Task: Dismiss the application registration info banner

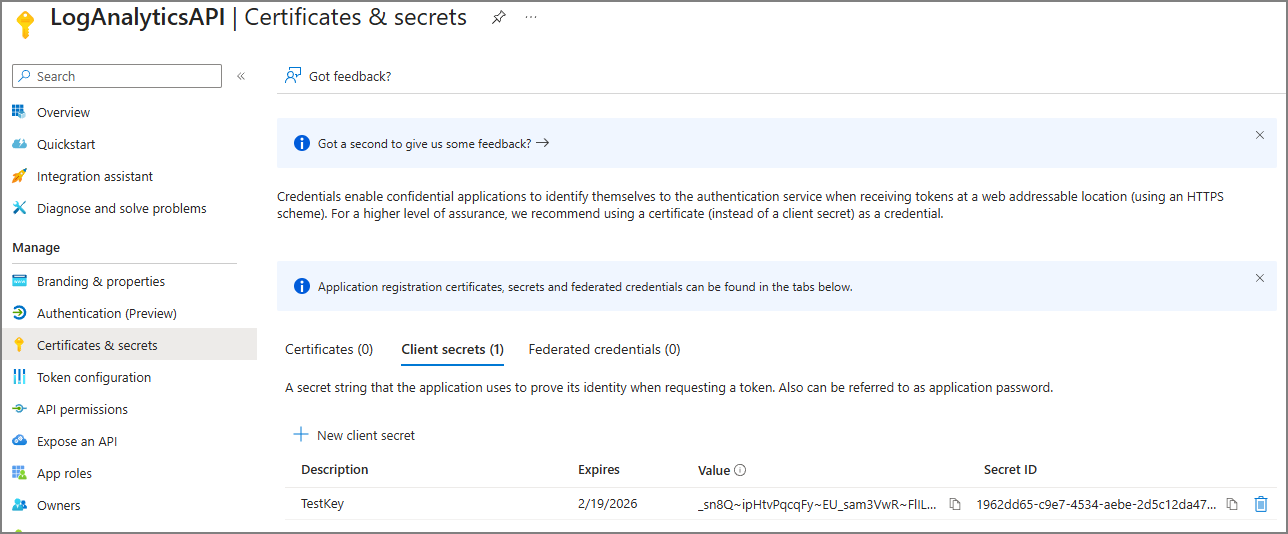Action: click(x=1260, y=278)
